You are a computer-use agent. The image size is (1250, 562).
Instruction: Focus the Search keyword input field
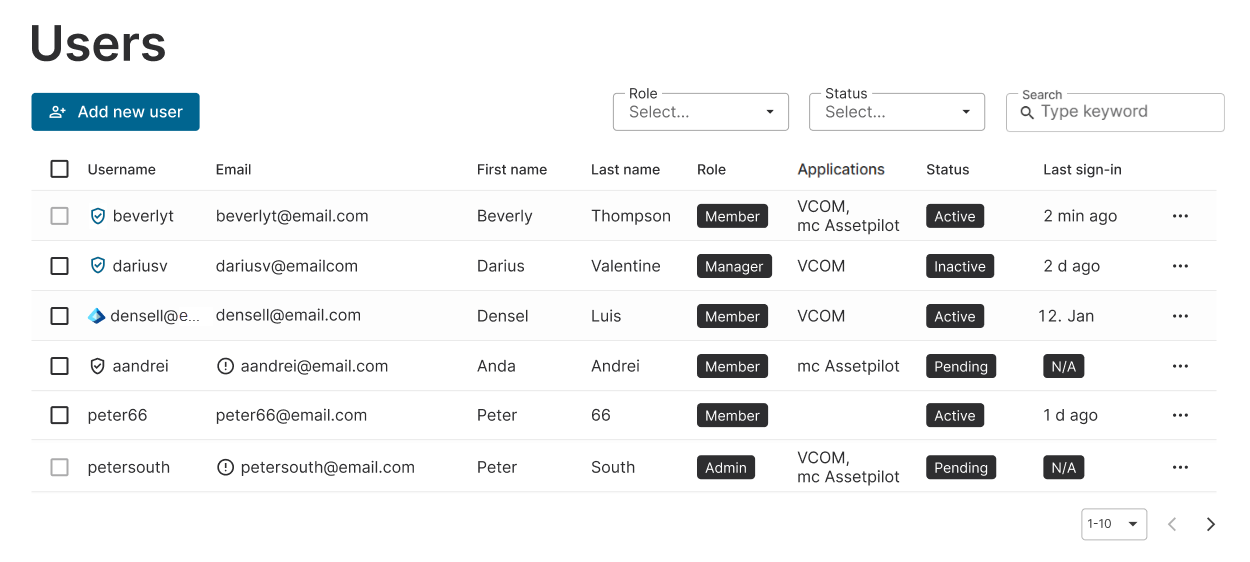1125,112
